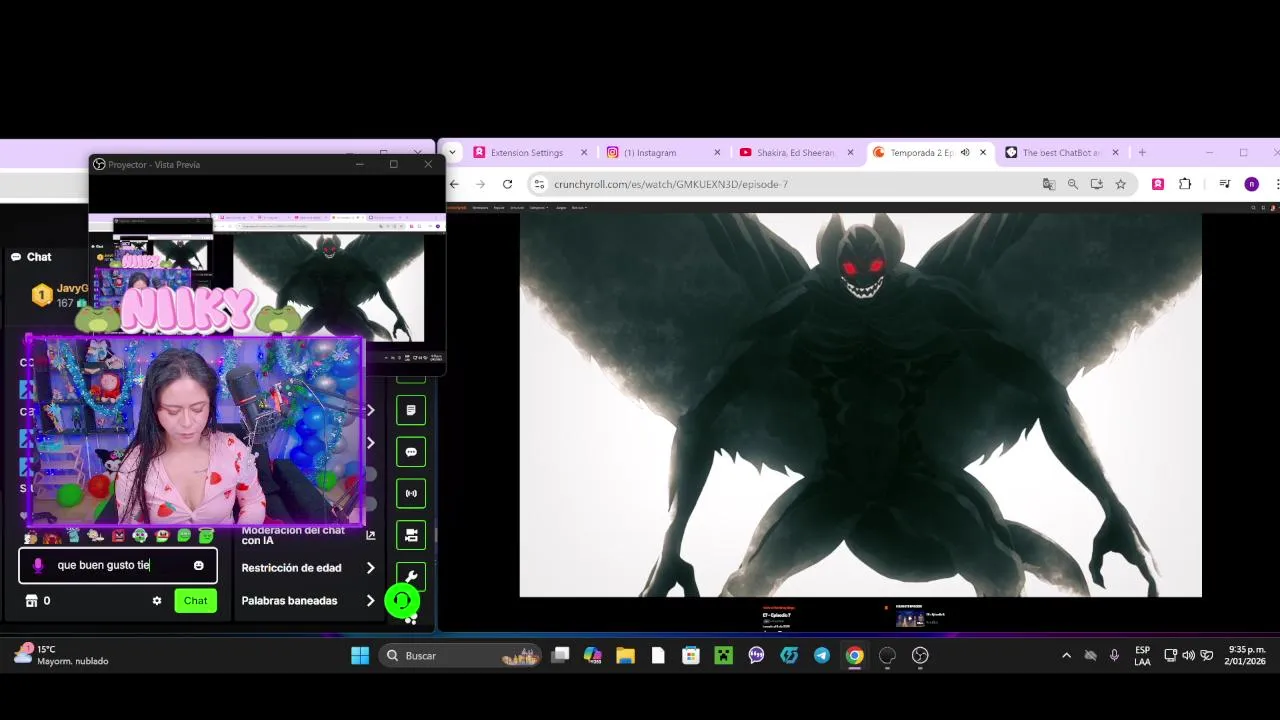Switch to the Shakira, Ed Sheeran YouTube tab
1280x720 pixels.
click(796, 153)
